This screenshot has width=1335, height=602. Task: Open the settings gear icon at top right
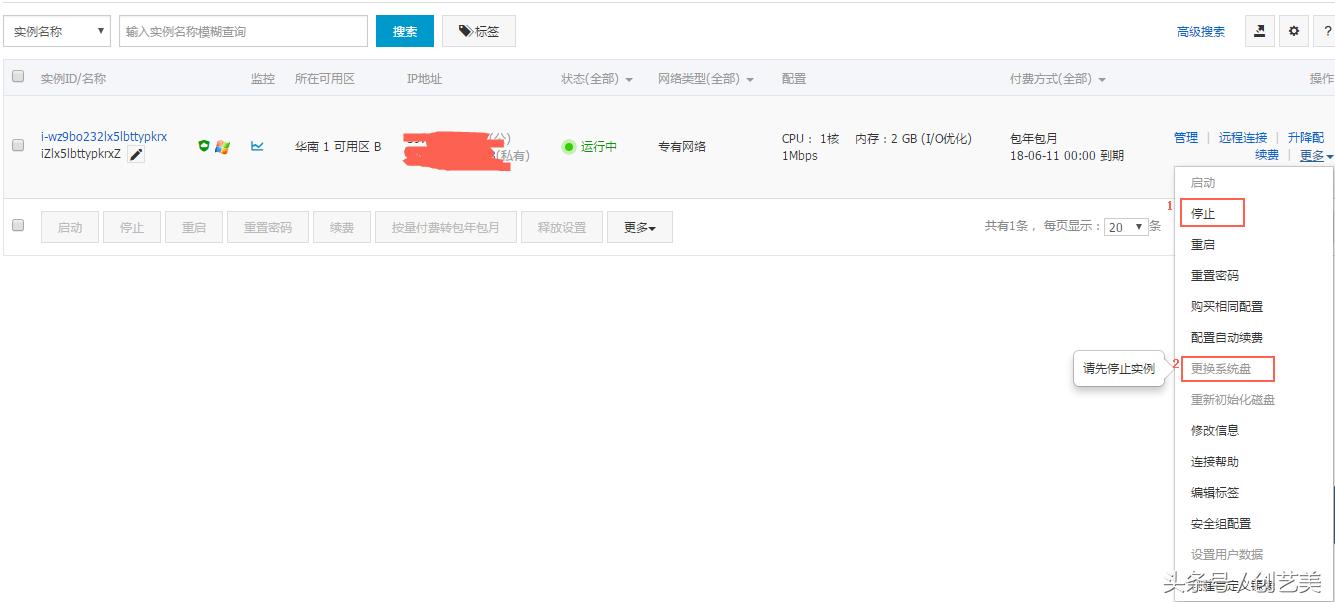1293,30
